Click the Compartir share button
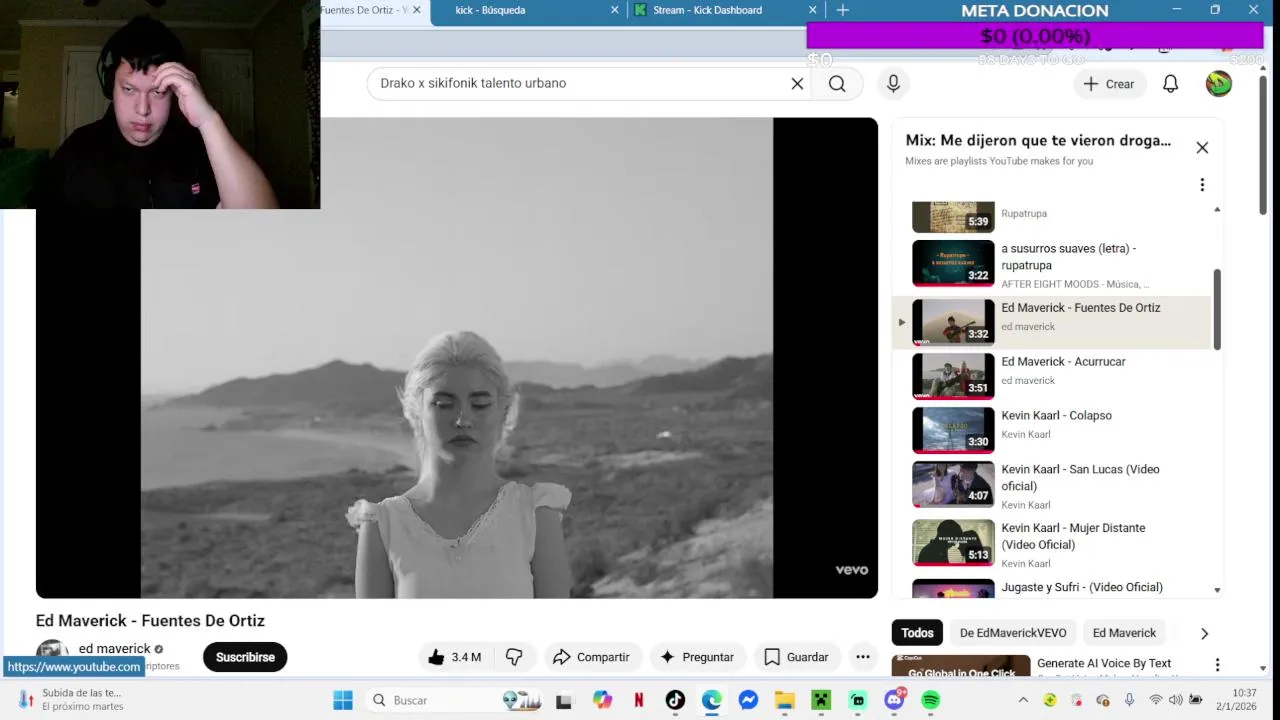Viewport: 1280px width, 720px height. point(591,657)
